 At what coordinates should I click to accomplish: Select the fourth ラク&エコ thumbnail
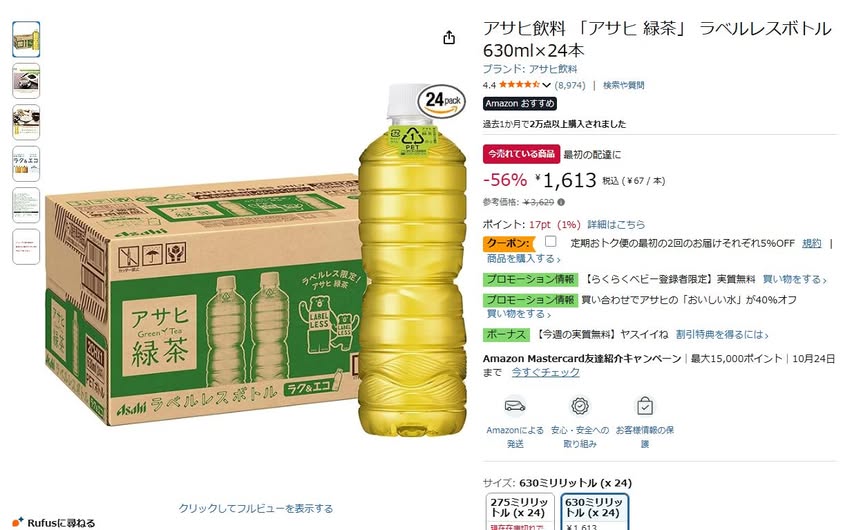pyautogui.click(x=26, y=163)
